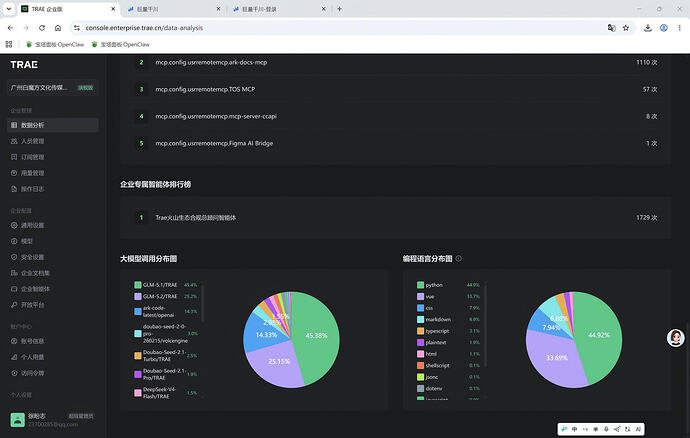The height and width of the screenshot is (438, 690).
Task: Click the DeepSeek-V4-Flash/TRAE legend entry
Action: pos(166,393)
